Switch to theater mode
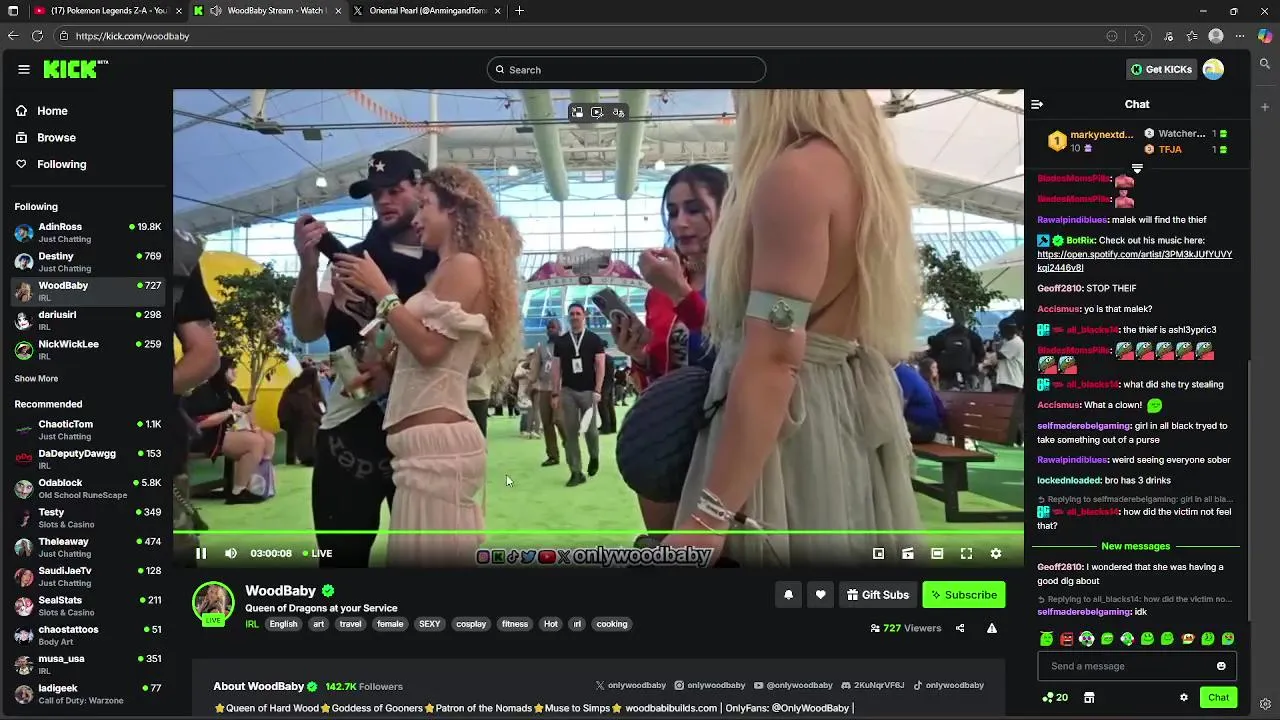 click(937, 553)
